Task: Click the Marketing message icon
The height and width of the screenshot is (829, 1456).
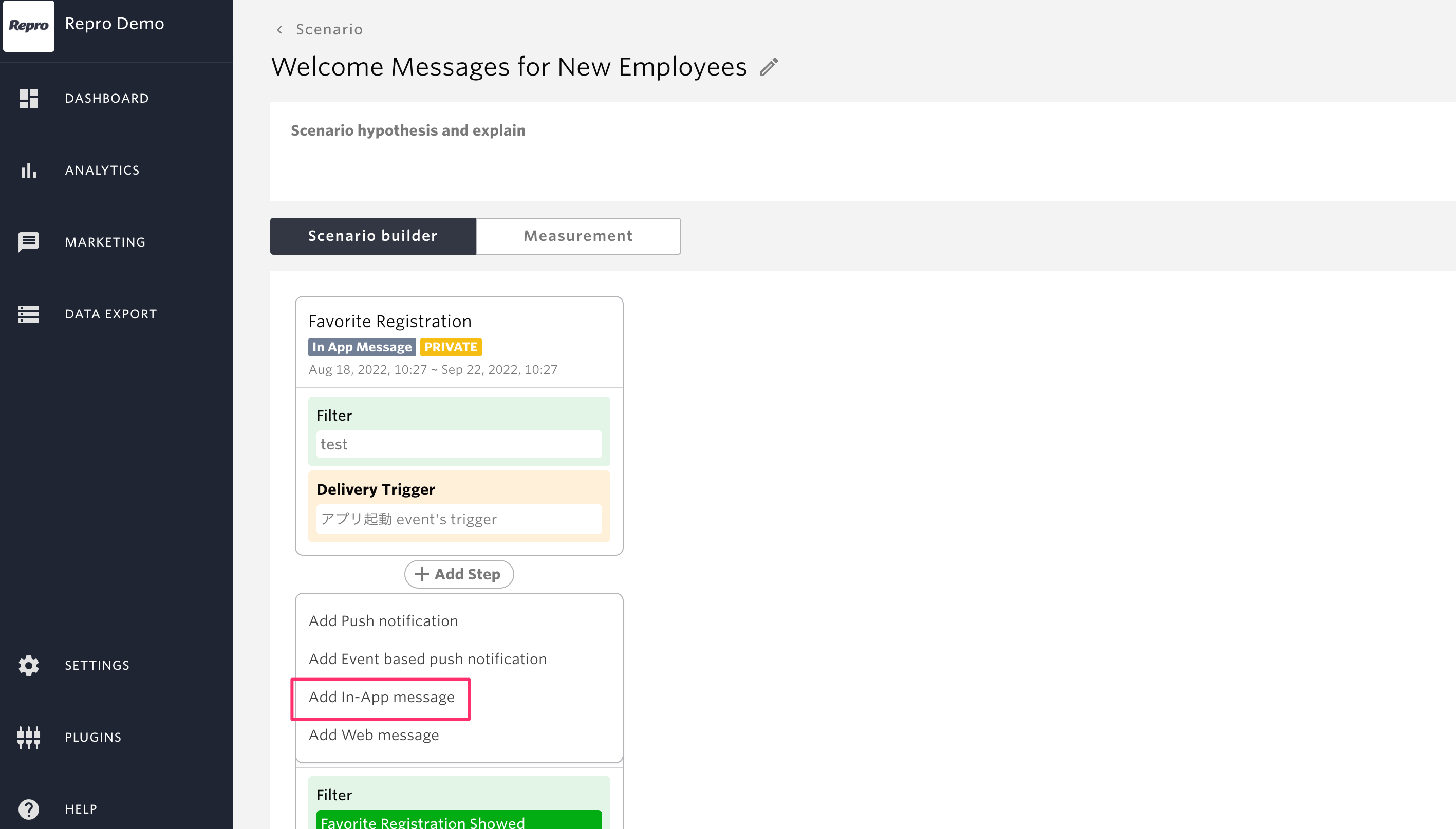Action: click(x=28, y=242)
